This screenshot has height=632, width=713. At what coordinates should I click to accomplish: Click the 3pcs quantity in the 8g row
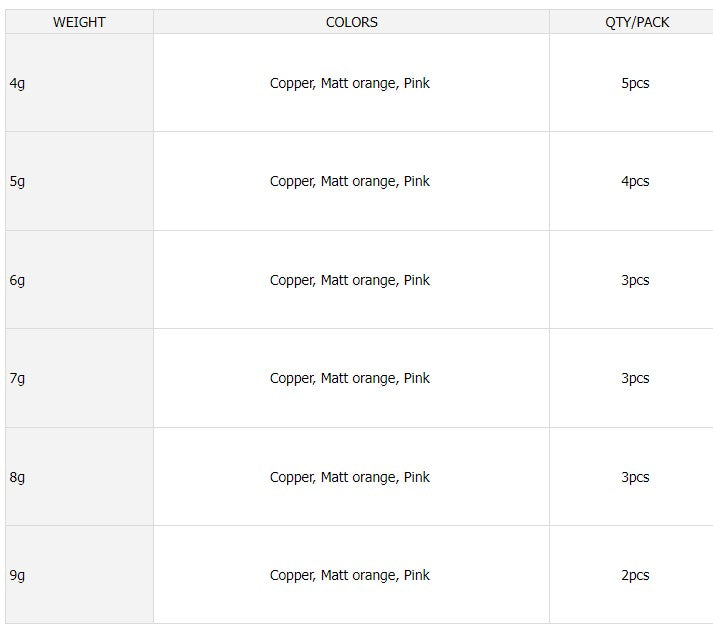click(635, 477)
